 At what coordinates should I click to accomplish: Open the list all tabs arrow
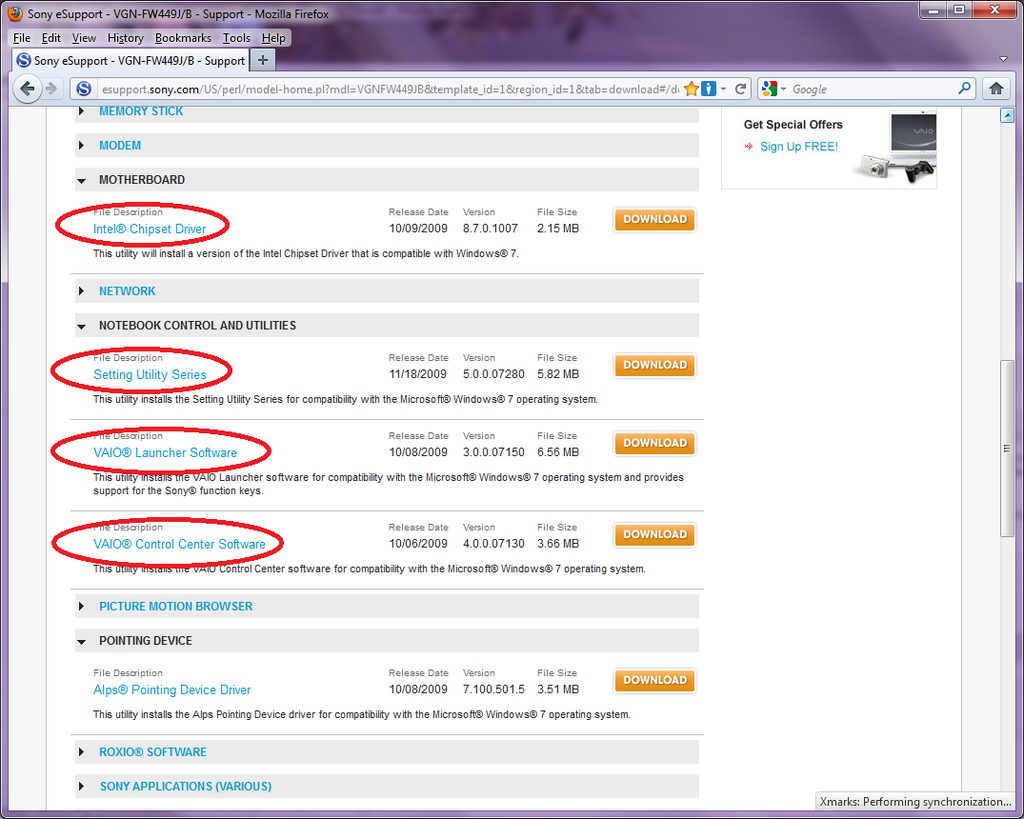(x=1004, y=59)
